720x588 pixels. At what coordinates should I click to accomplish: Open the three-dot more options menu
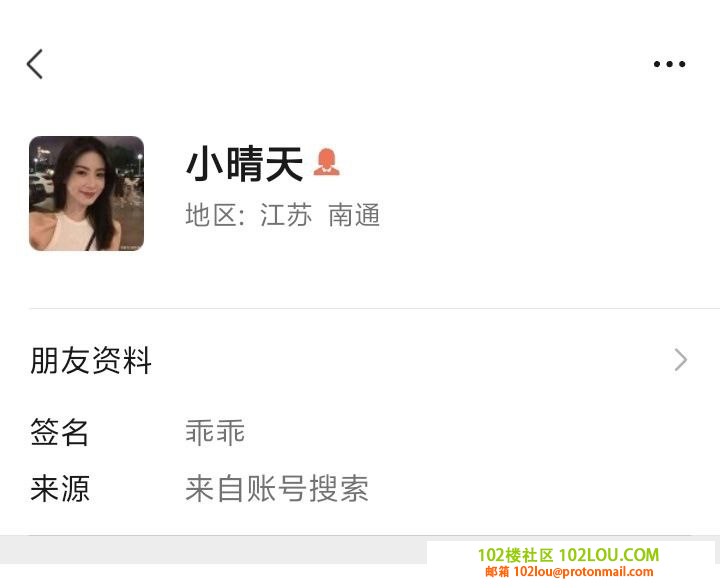(x=669, y=64)
